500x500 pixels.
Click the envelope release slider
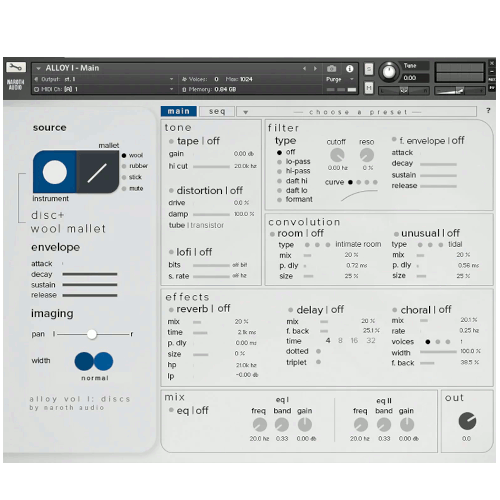pyautogui.click(x=90, y=295)
